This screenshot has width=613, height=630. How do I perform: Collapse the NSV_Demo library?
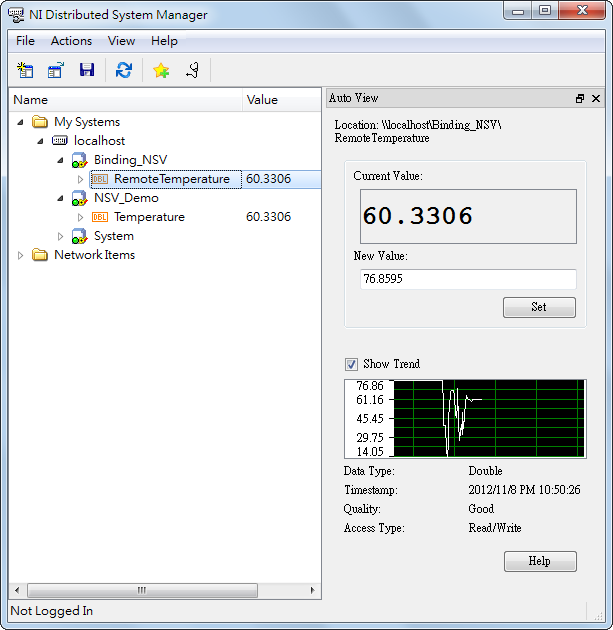[x=60, y=198]
